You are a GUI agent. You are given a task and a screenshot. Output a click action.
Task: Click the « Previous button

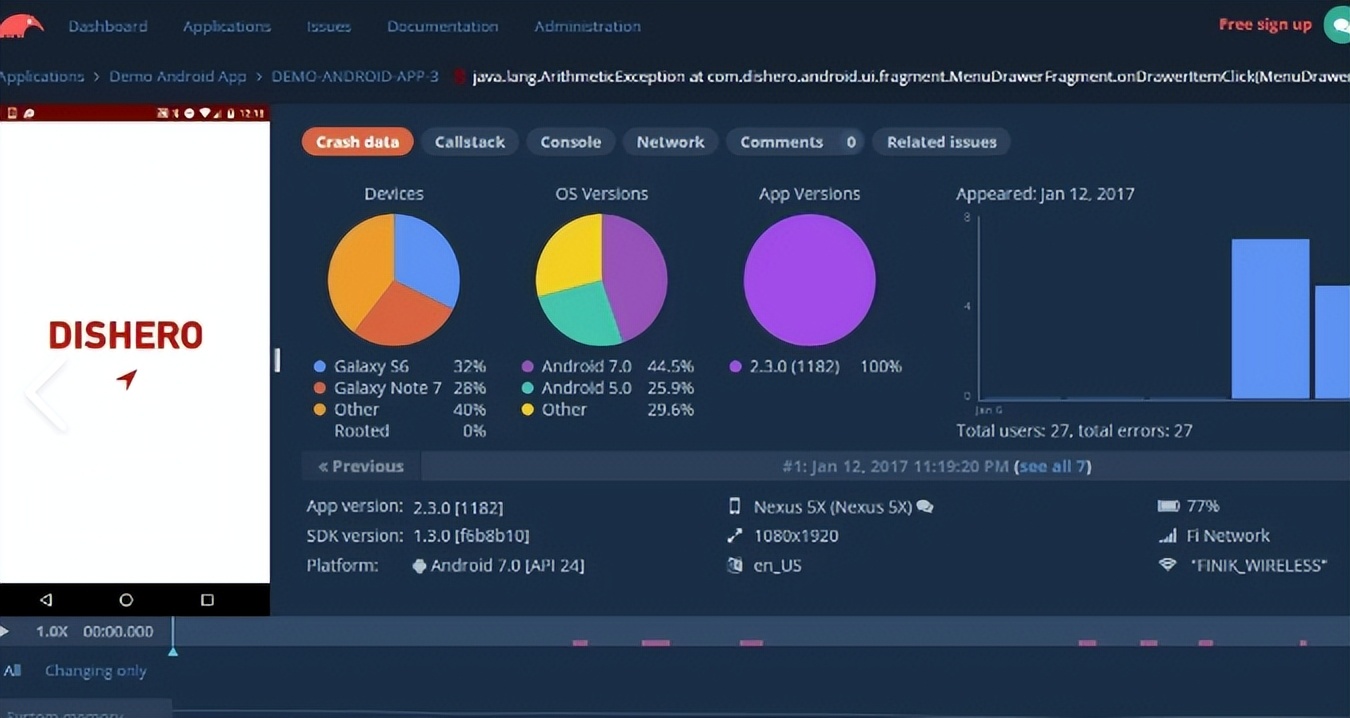click(x=361, y=466)
